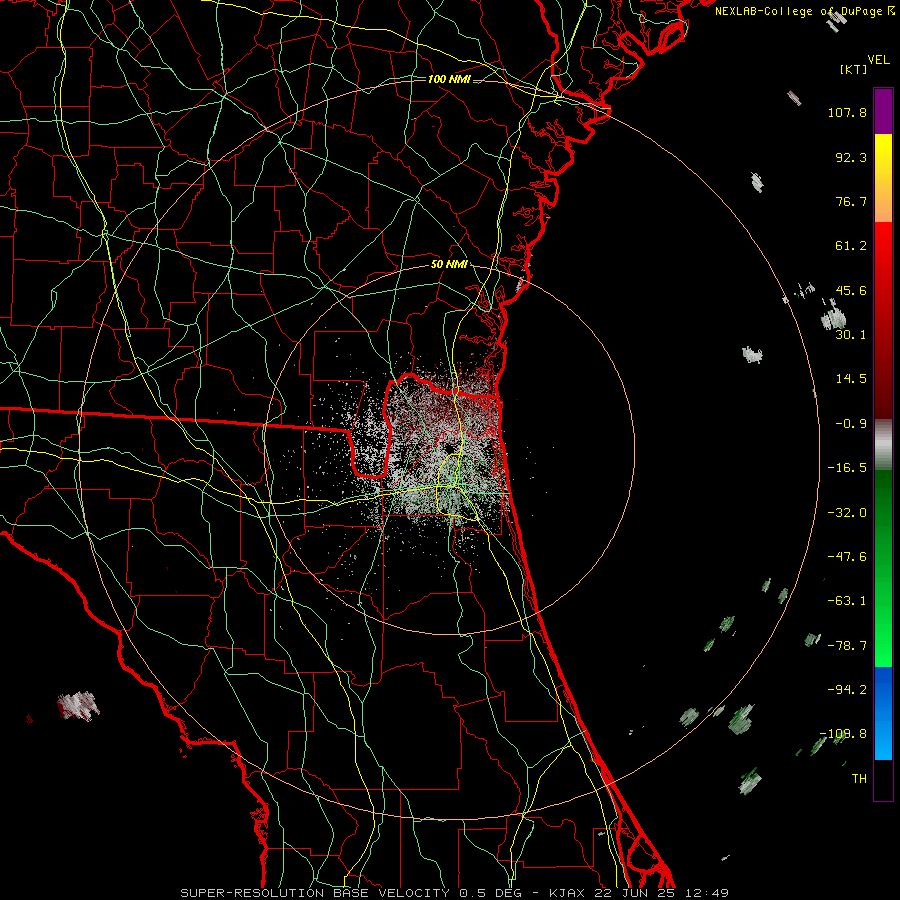Click the radar echo blob in Gulf
Screen dimensions: 900x900
click(78, 705)
